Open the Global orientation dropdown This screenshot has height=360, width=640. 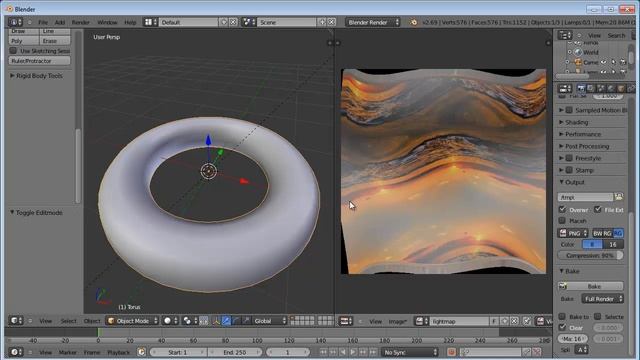tap(269, 321)
